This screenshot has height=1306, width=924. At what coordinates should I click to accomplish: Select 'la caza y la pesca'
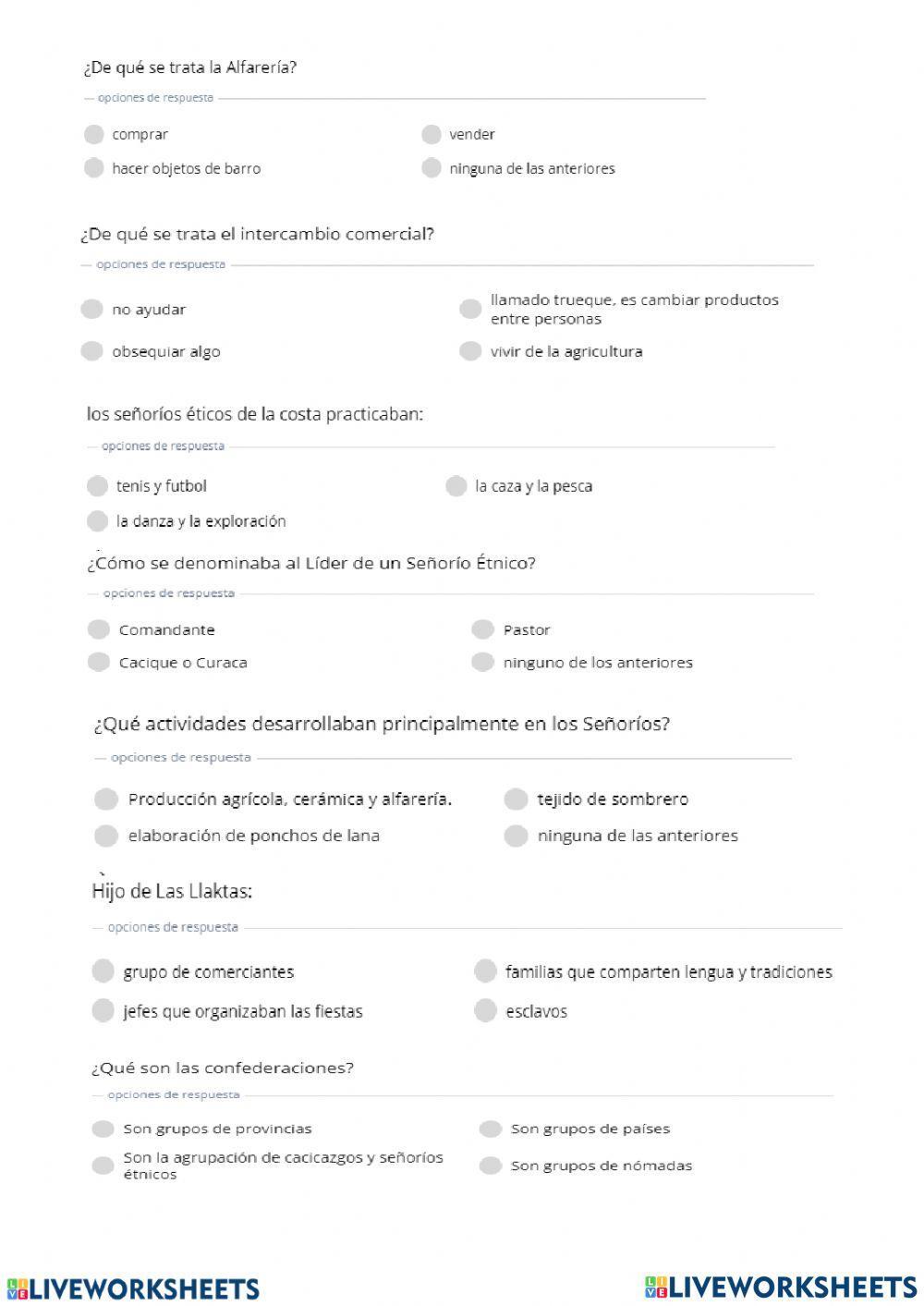pos(456,486)
